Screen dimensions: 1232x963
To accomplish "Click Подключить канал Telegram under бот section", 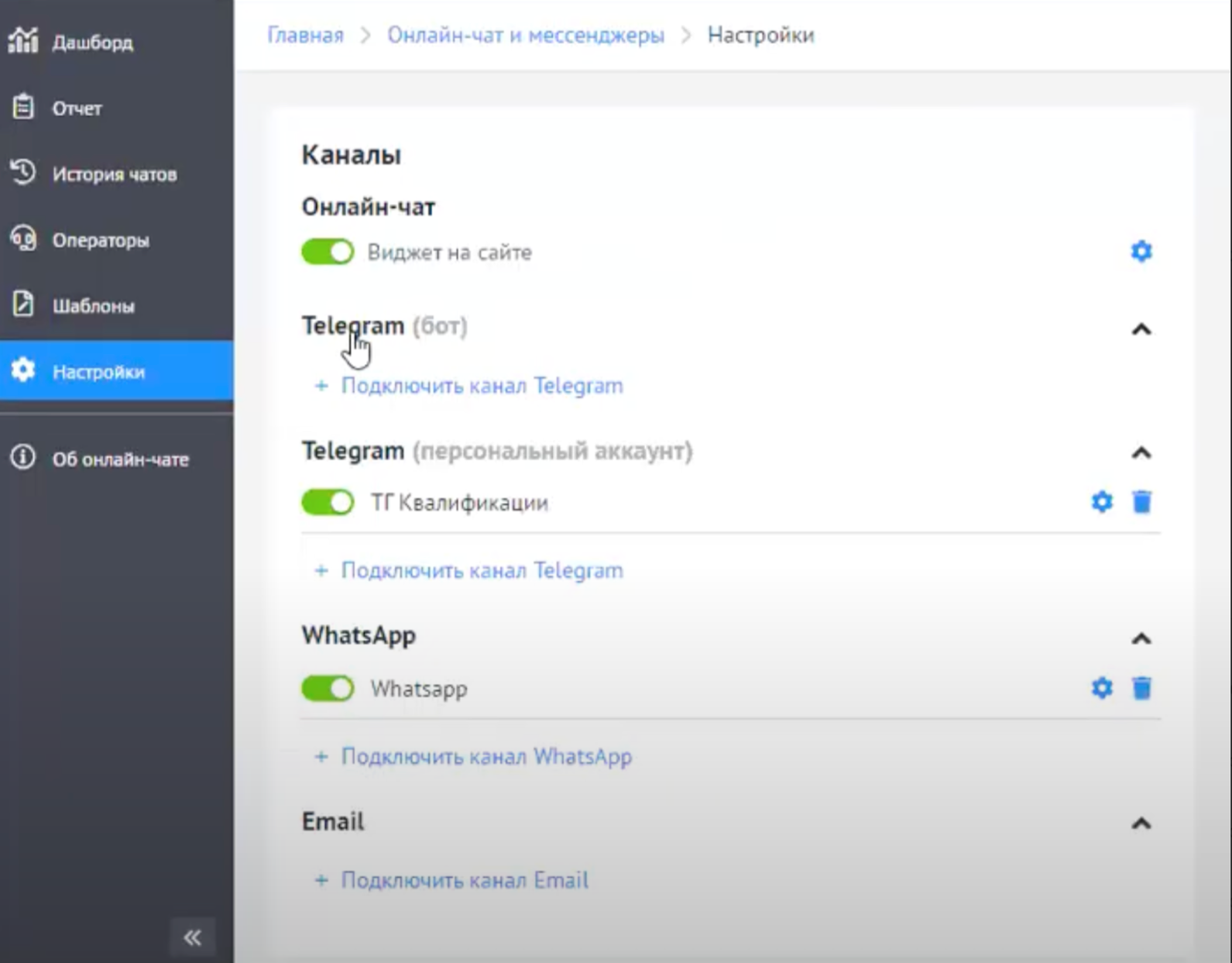I will (x=482, y=386).
